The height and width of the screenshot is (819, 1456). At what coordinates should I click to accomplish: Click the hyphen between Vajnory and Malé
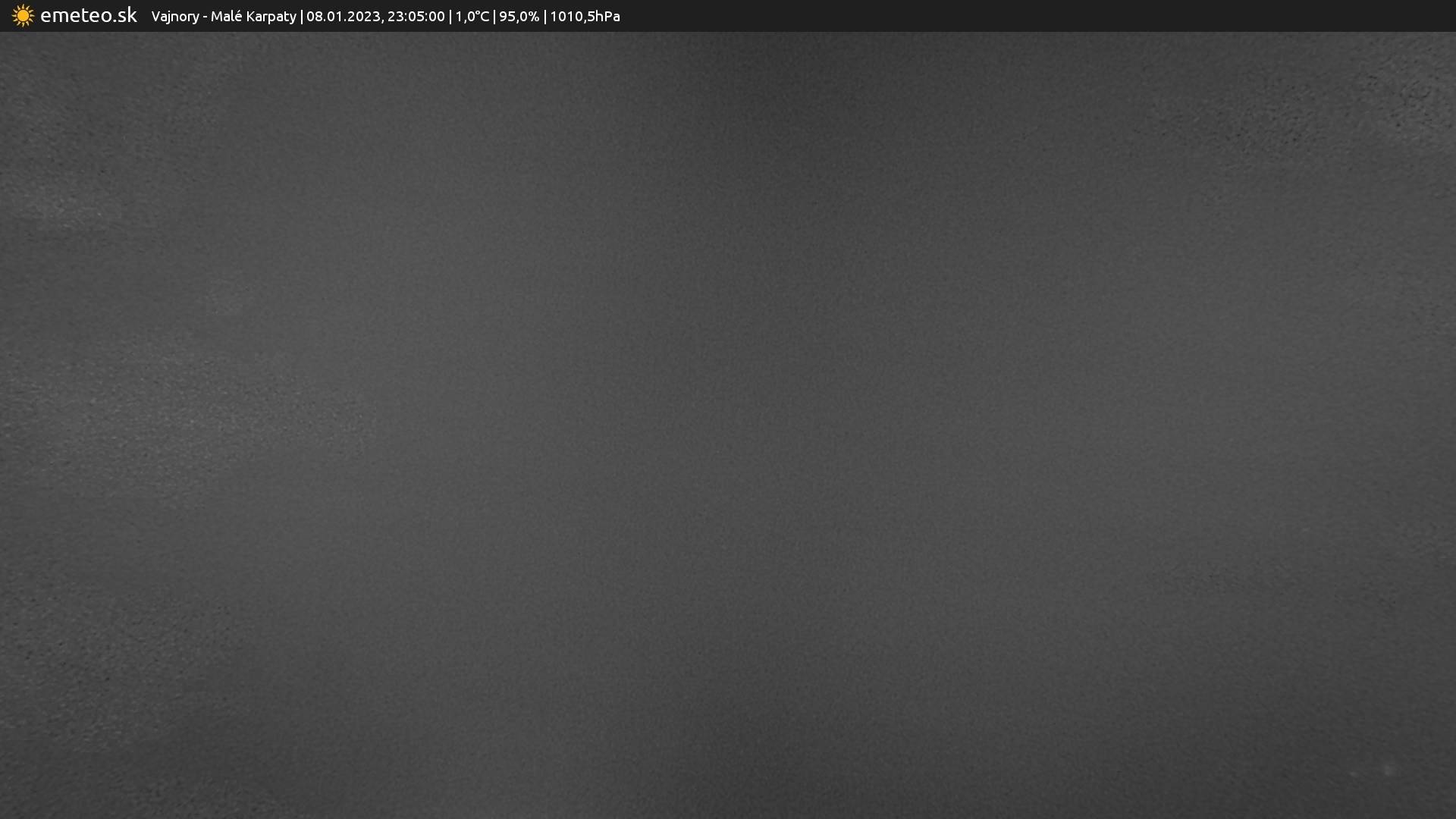205,17
